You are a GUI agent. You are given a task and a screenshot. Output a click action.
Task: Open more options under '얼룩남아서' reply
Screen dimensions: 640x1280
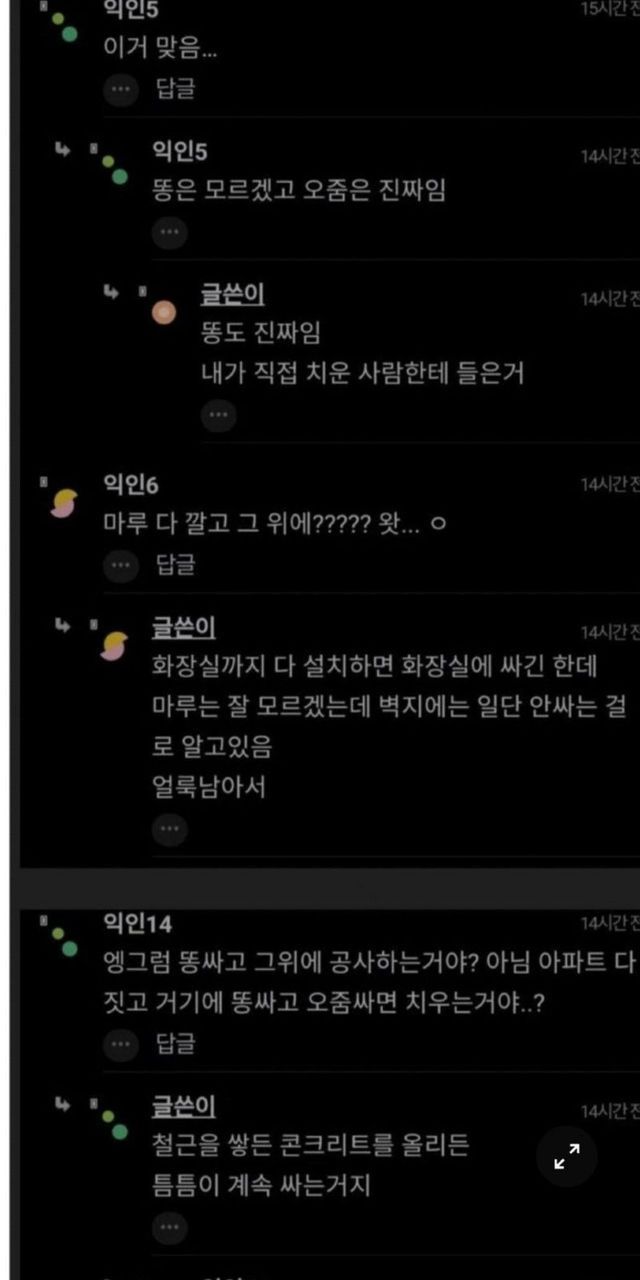tap(169, 829)
